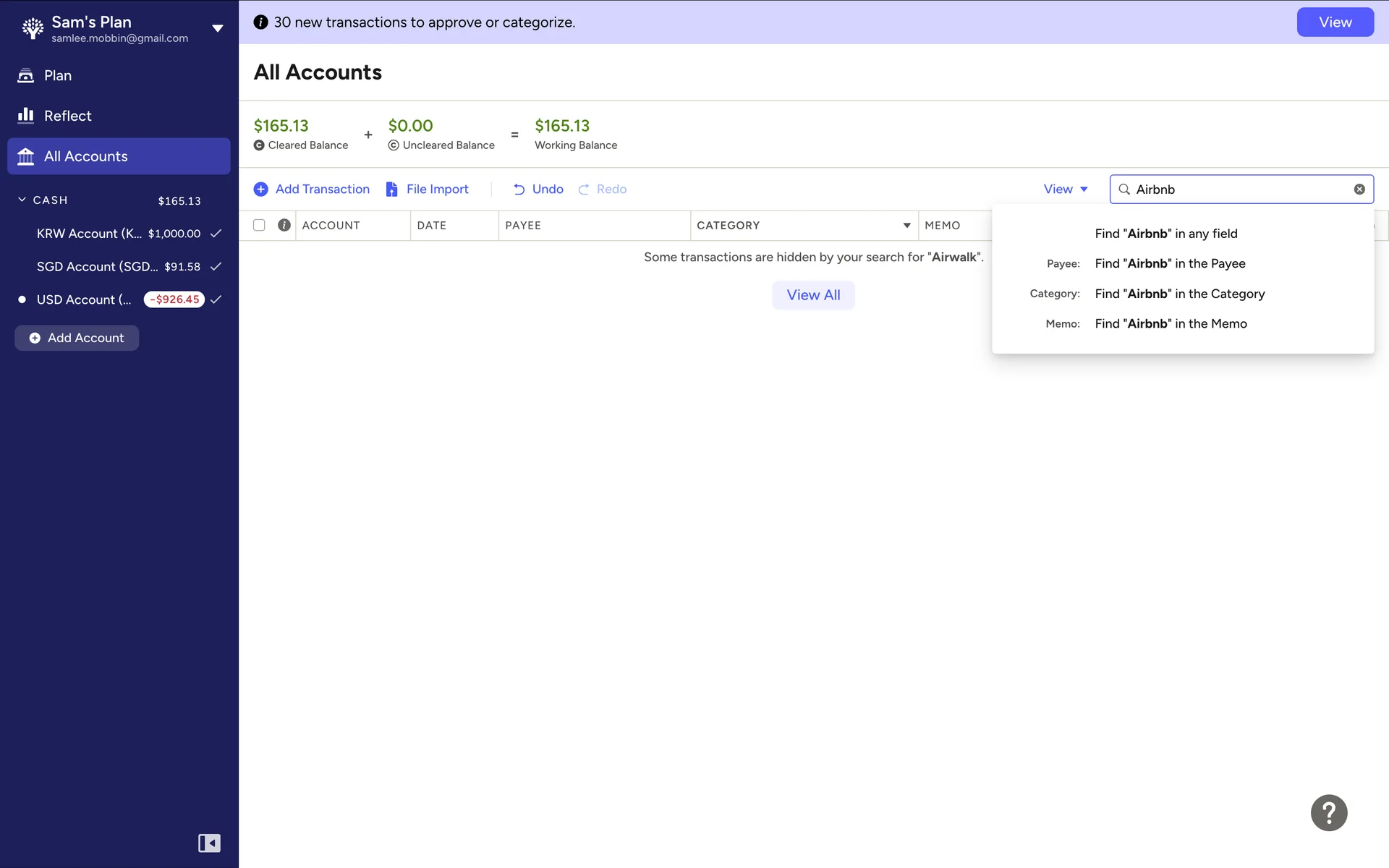Viewport: 1389px width, 868px height.
Task: Select Find "Airbnb" in the Memo
Action: [1171, 324]
